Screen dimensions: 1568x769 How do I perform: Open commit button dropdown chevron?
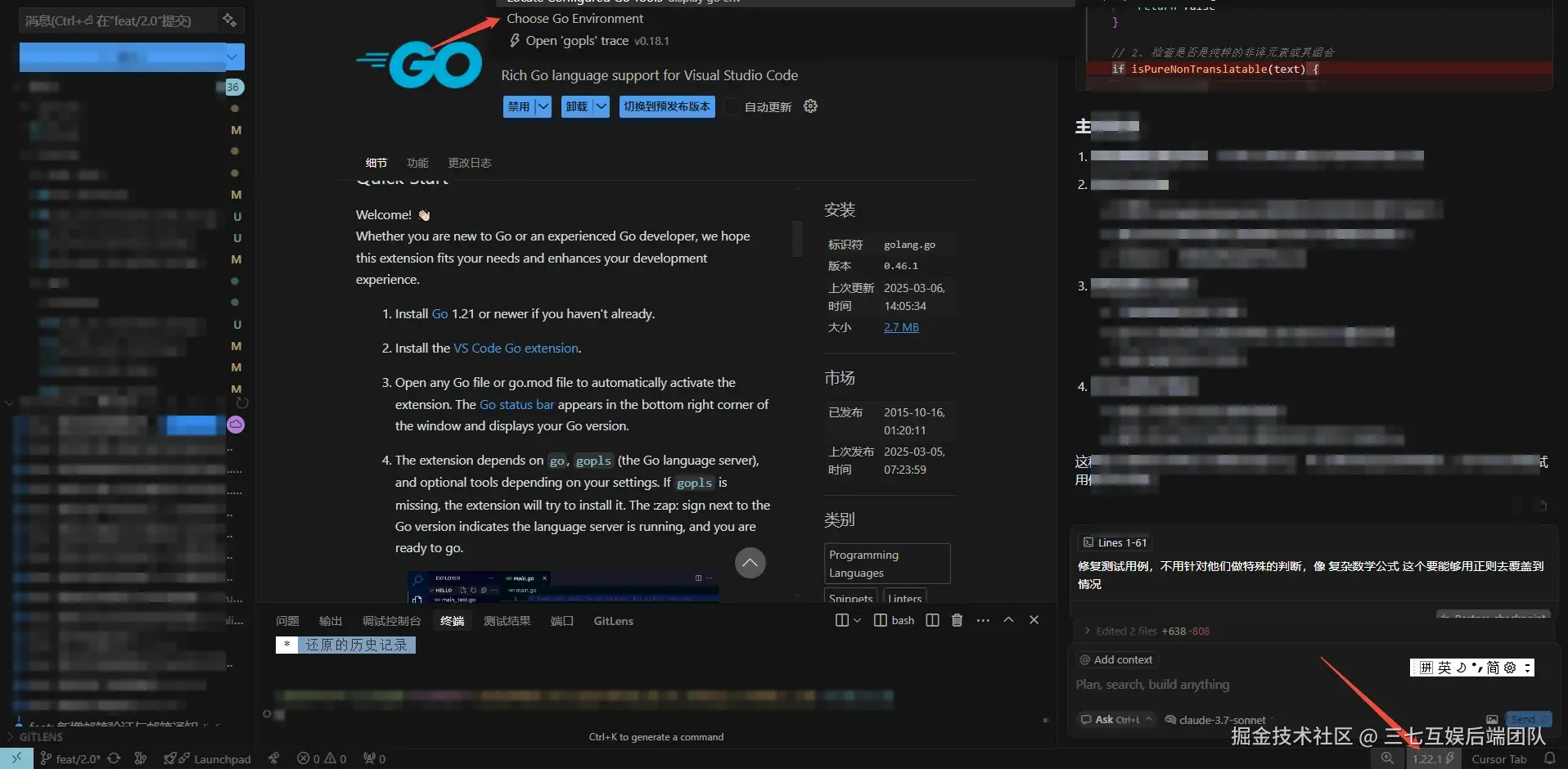click(233, 57)
